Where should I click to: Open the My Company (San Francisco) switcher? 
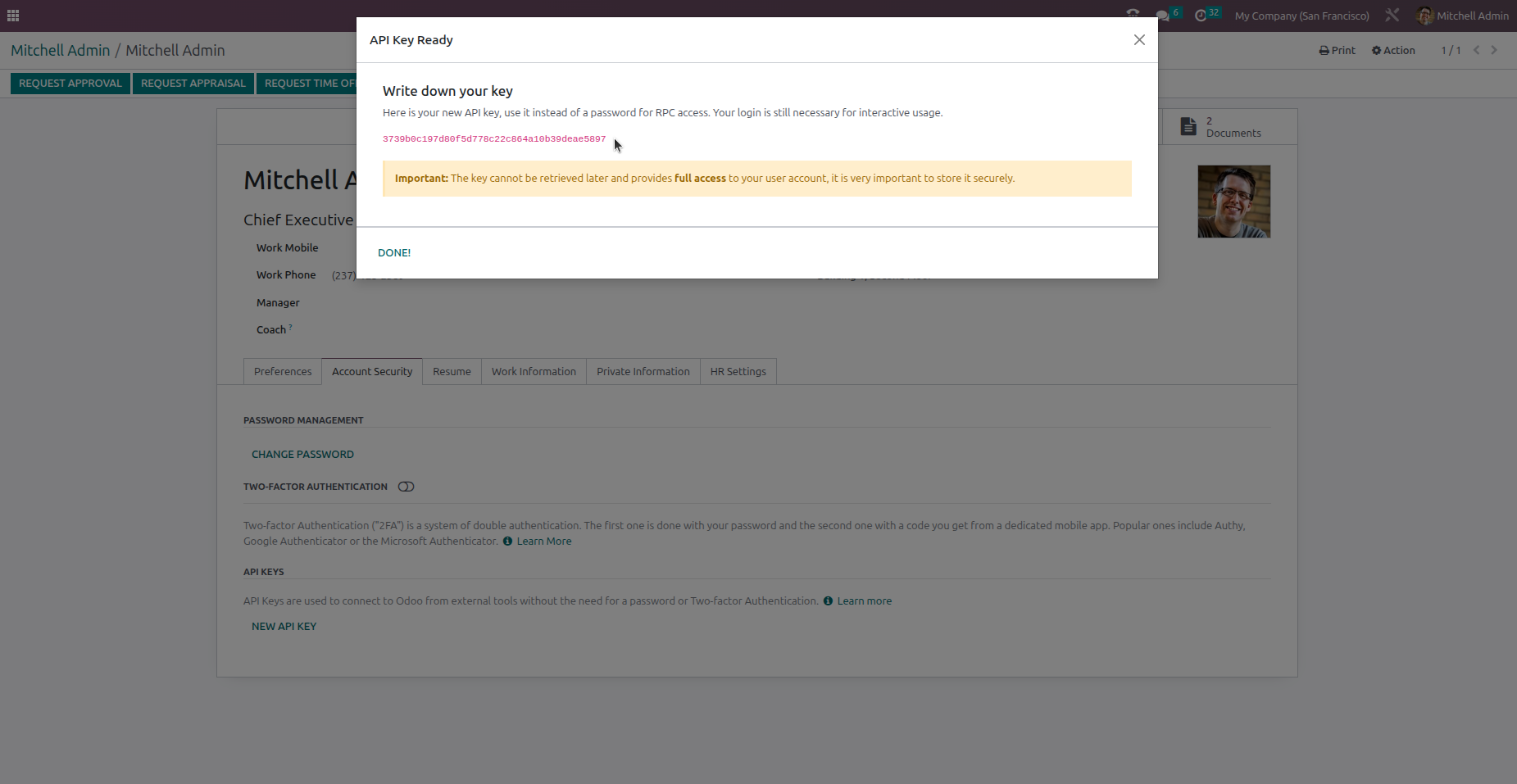pos(1301,16)
